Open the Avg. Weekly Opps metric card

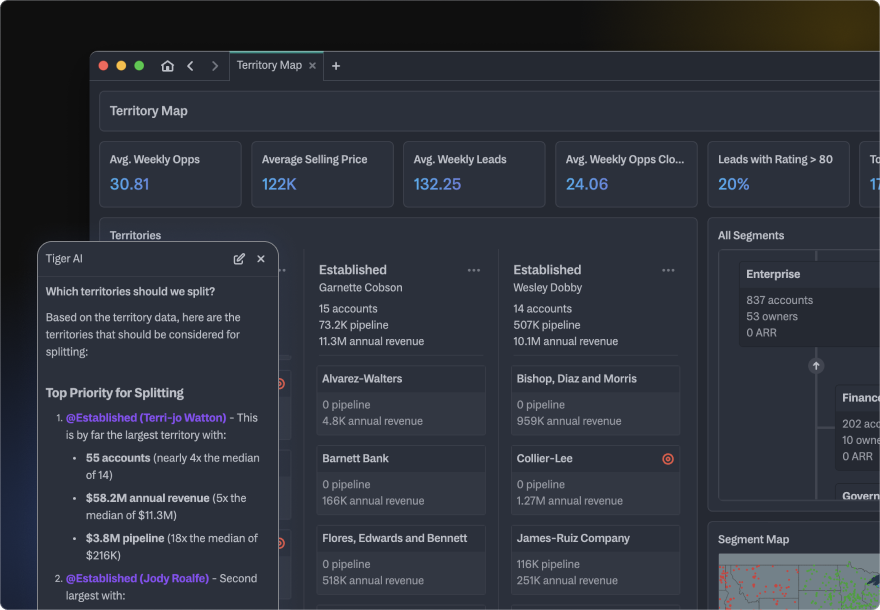[x=171, y=175]
